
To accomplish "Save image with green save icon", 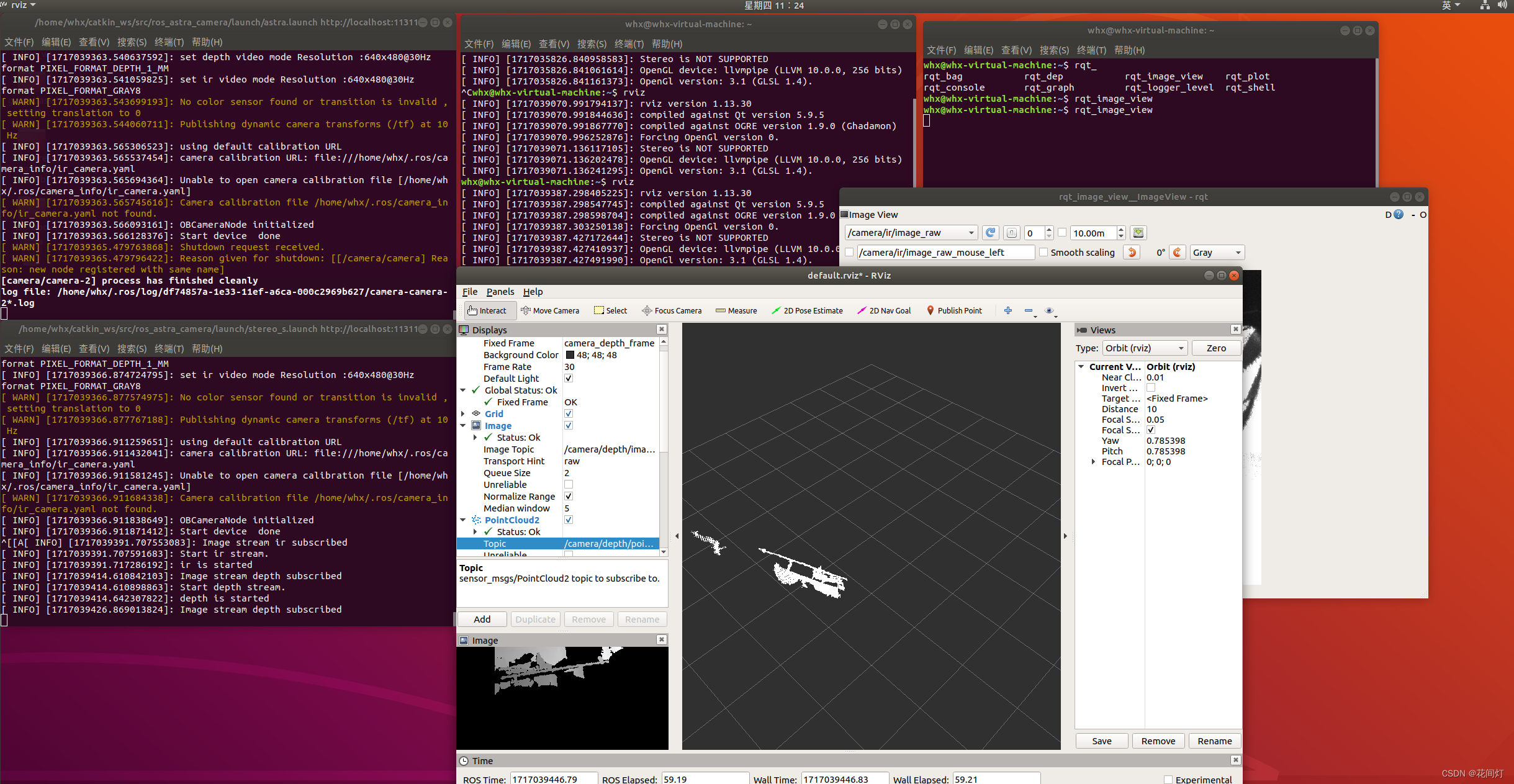I will coord(1138,233).
